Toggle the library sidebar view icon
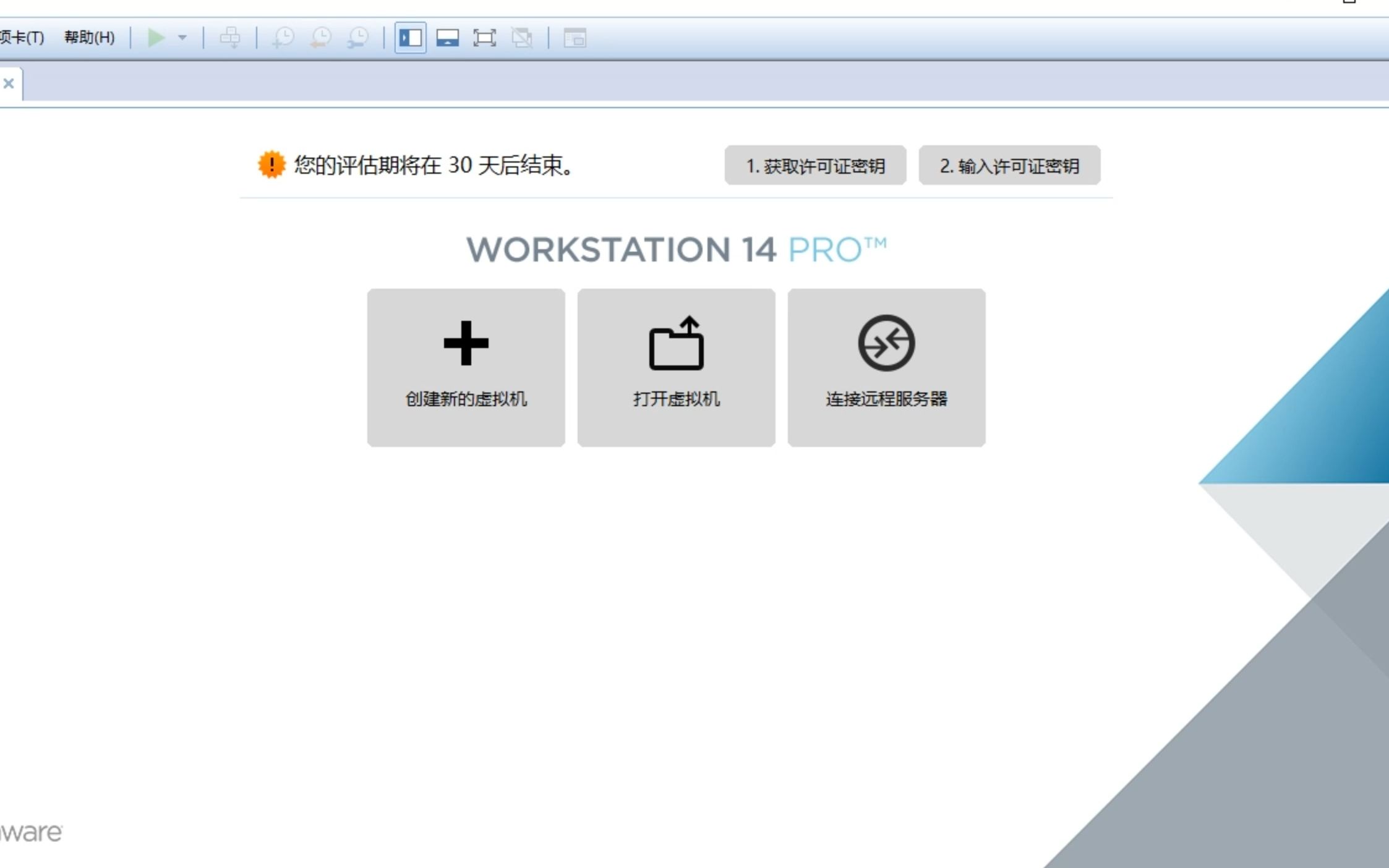 411,38
